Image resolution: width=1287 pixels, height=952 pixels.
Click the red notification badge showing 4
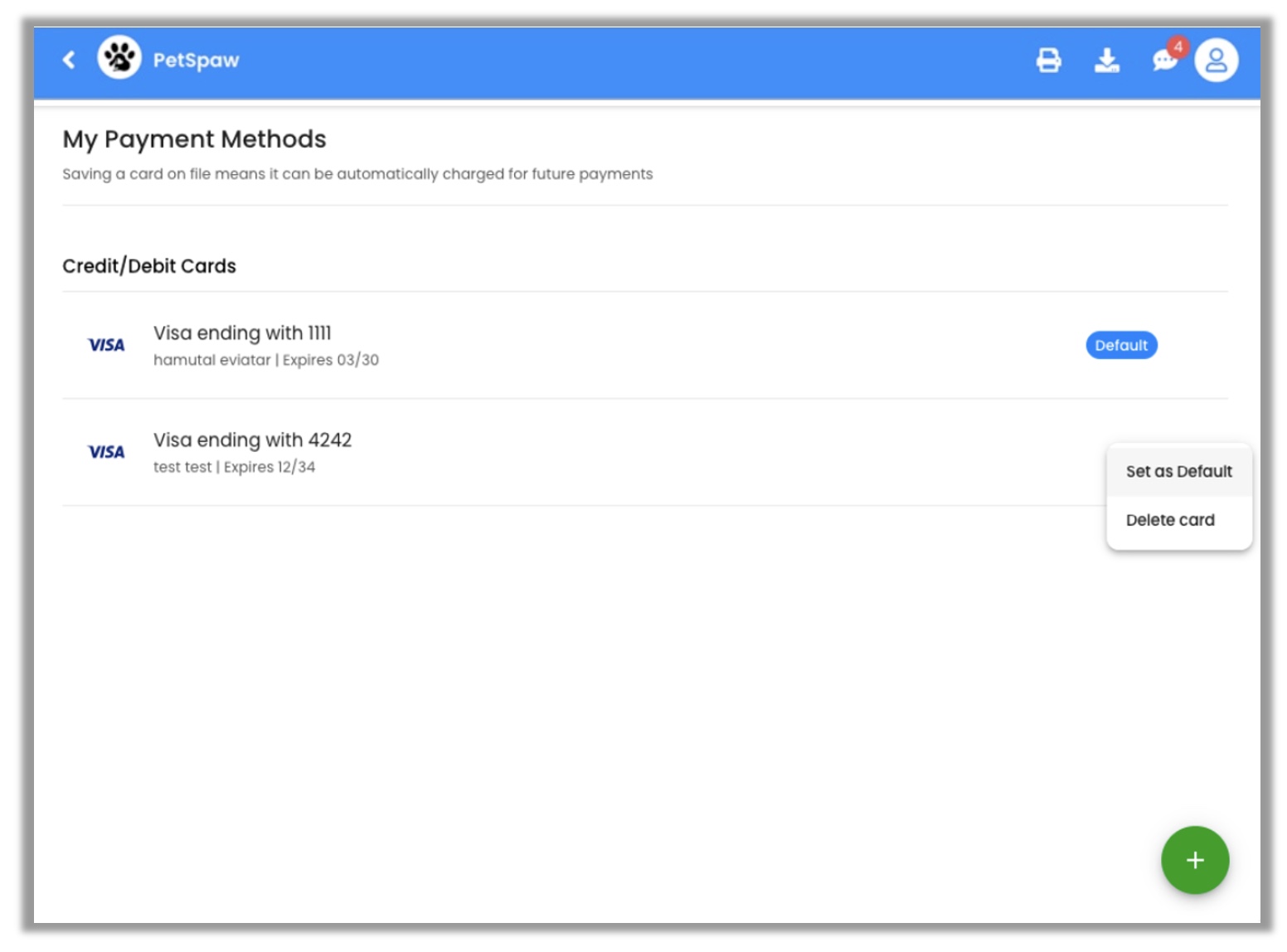pyautogui.click(x=1178, y=46)
